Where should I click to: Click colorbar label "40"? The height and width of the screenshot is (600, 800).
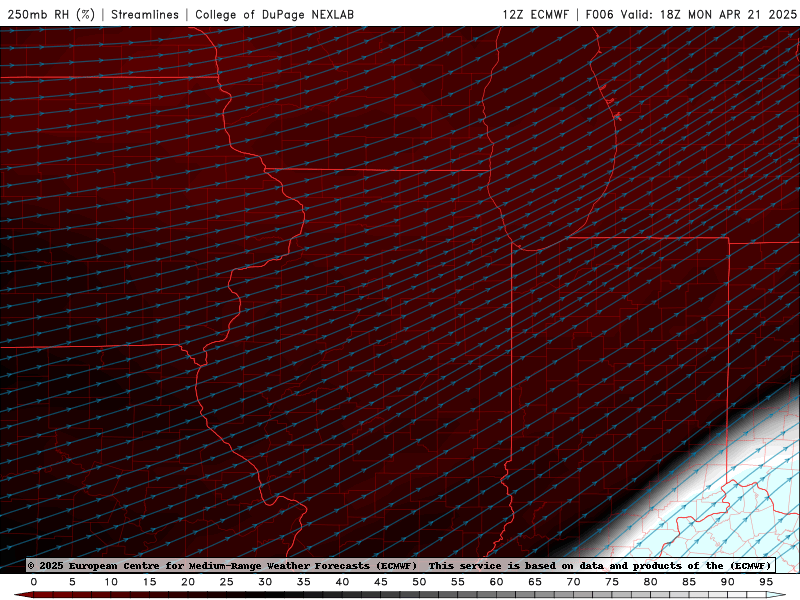point(342,582)
